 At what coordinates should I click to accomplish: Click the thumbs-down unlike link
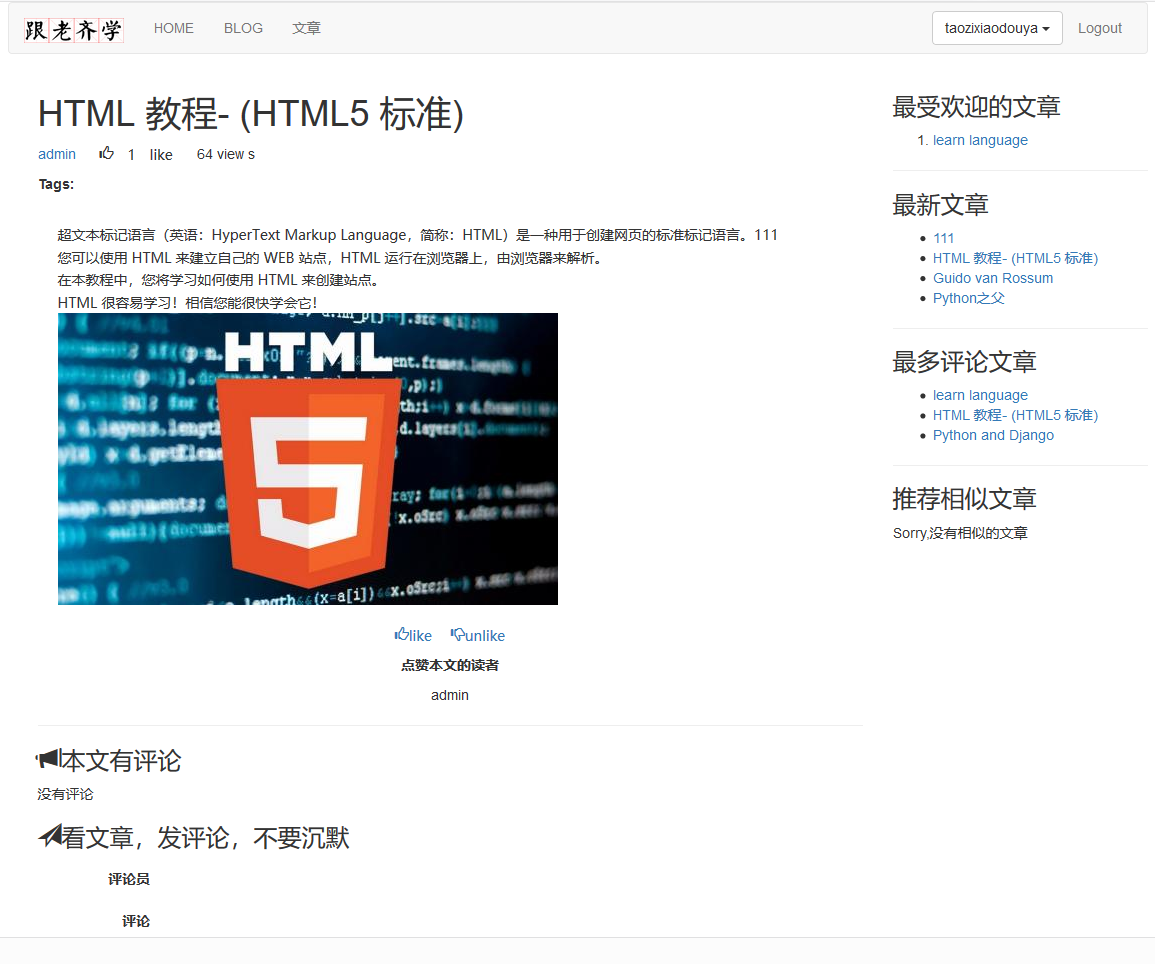point(477,635)
